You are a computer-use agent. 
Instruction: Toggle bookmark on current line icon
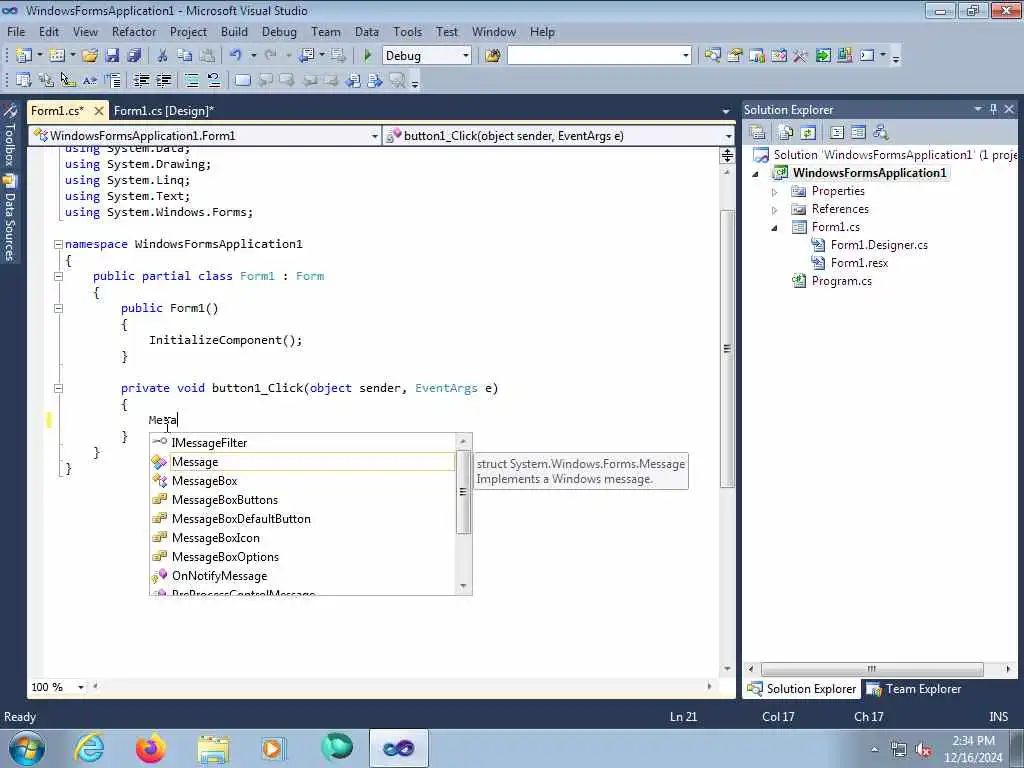(x=242, y=80)
